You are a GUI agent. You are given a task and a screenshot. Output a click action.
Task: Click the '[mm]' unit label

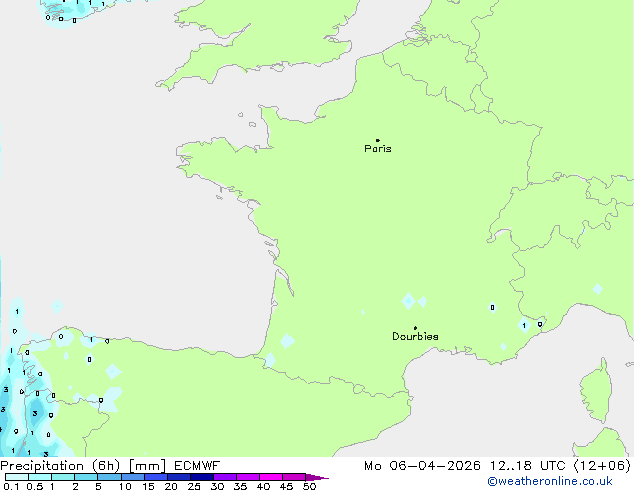147,466
